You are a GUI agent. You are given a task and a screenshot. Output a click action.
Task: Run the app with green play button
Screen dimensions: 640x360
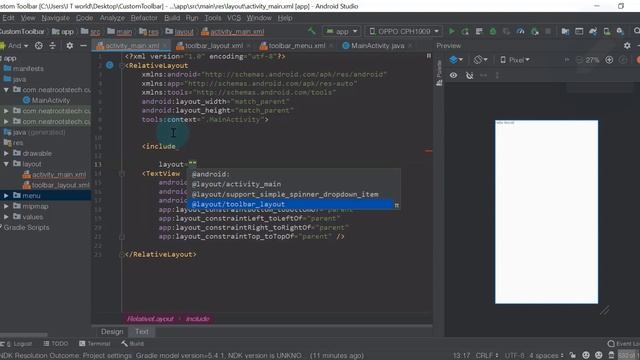[451, 31]
